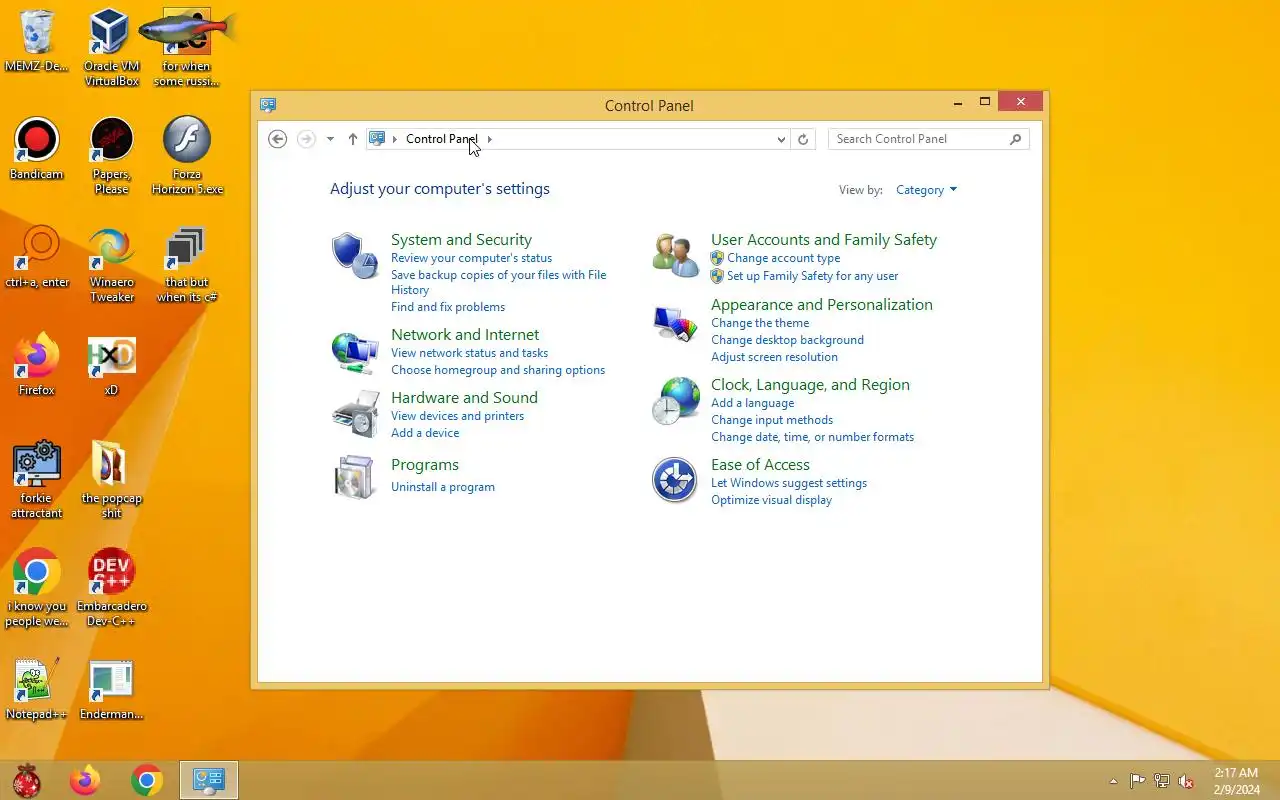Viewport: 1280px width, 800px height.
Task: Click Add a device link
Action: pos(425,433)
